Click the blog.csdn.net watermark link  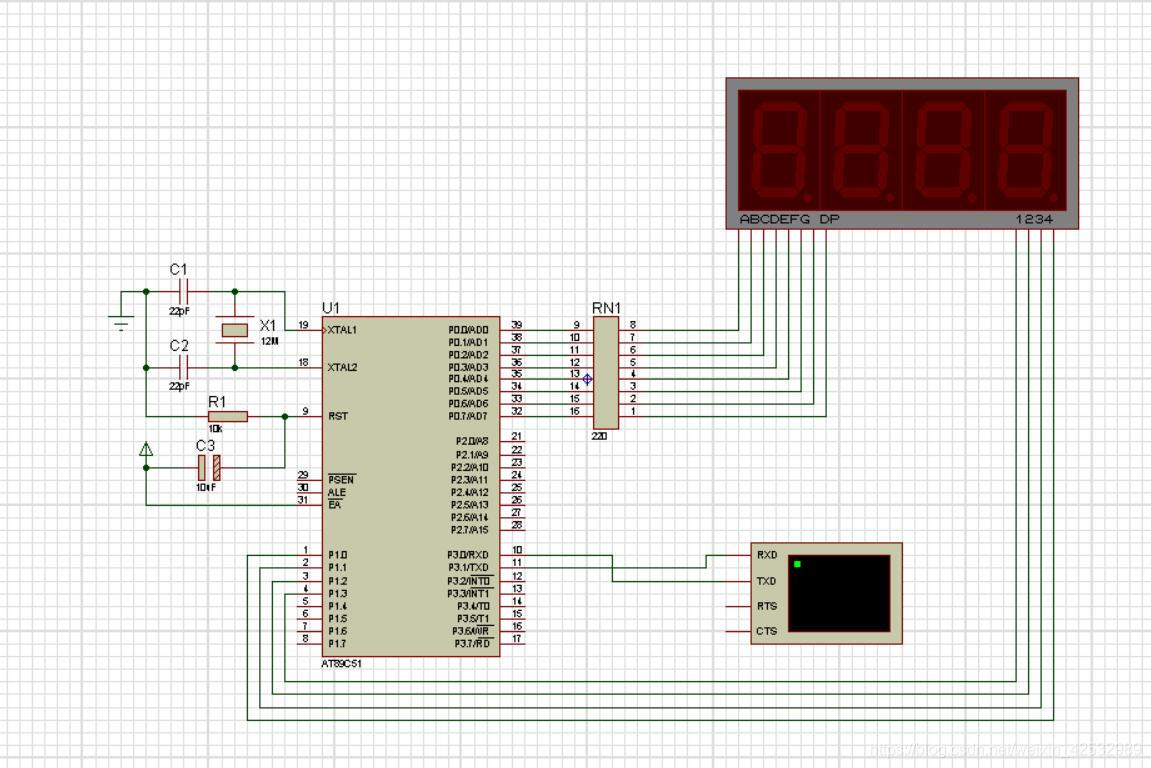point(1005,748)
